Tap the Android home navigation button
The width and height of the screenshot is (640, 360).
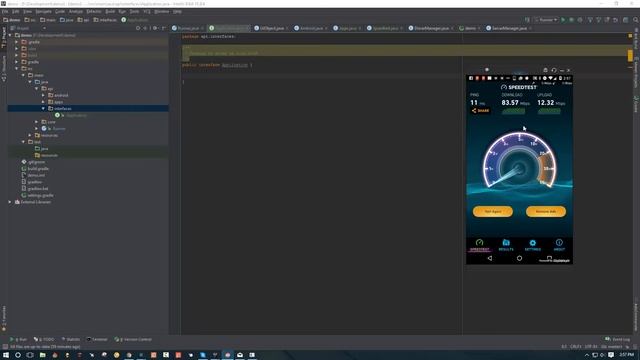pyautogui.click(x=519, y=258)
